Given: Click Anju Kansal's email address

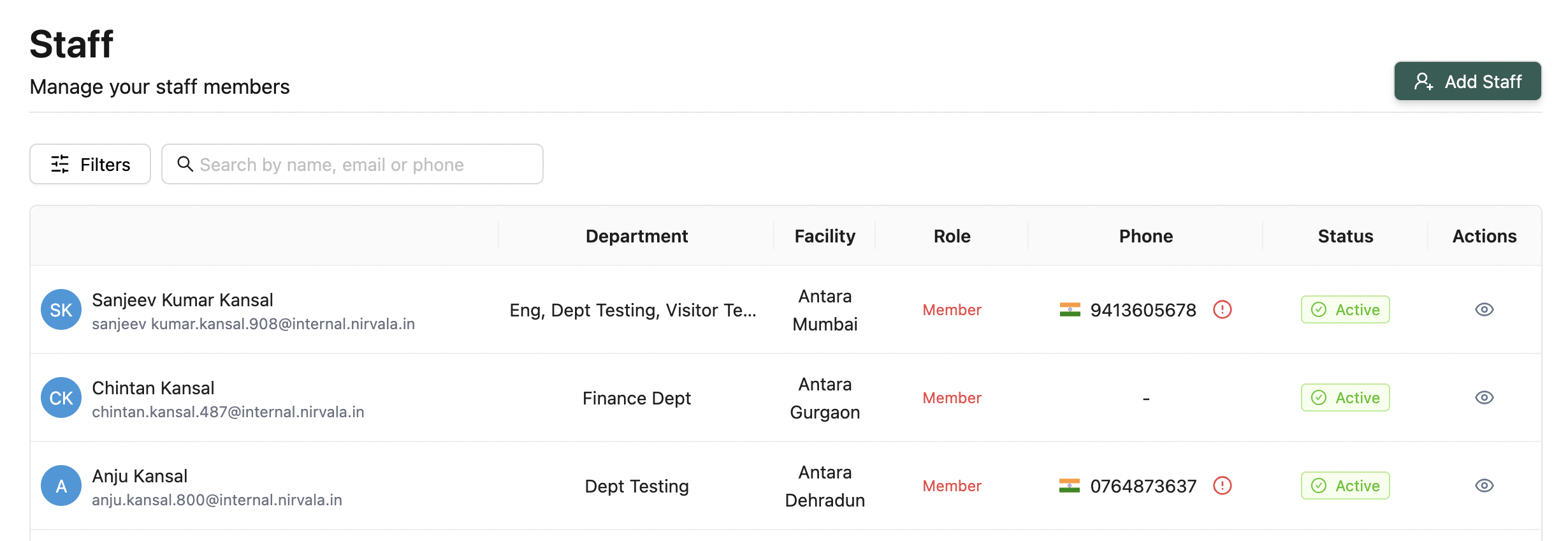Looking at the screenshot, I should tap(217, 500).
